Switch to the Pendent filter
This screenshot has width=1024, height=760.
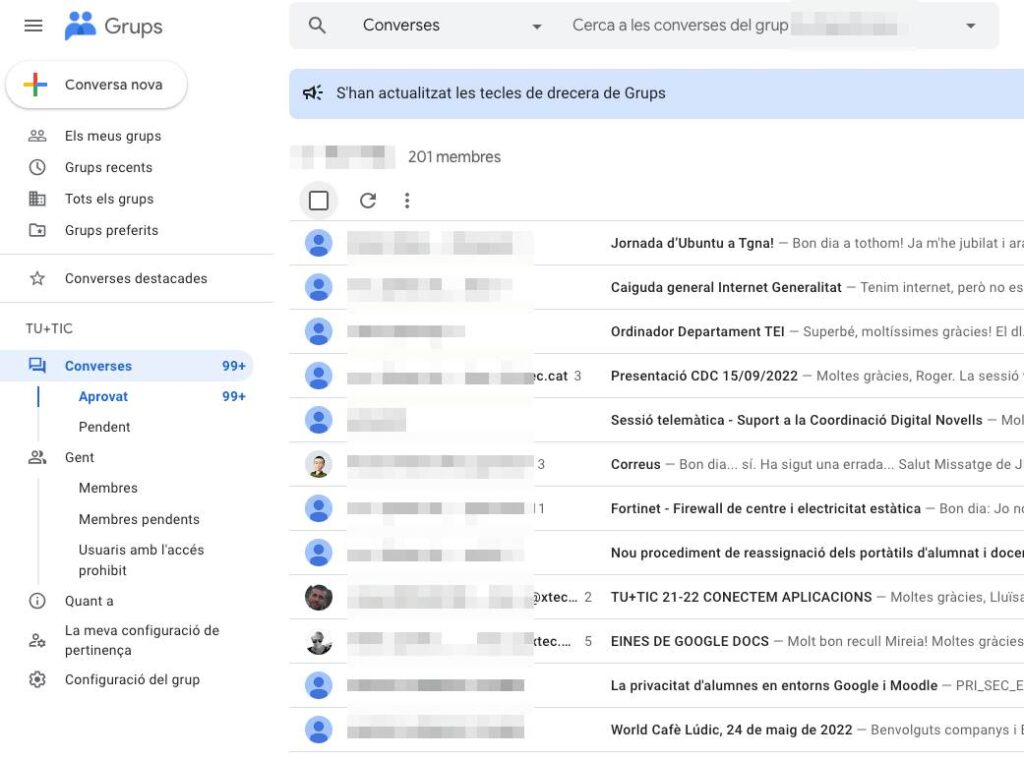pos(103,427)
